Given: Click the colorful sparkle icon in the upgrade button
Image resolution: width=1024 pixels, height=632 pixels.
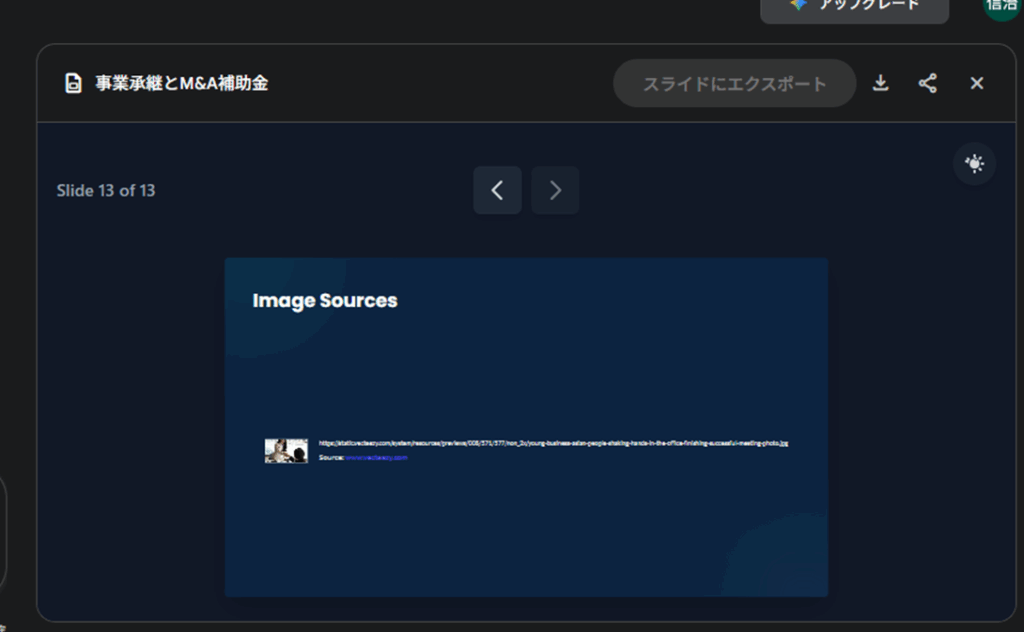Looking at the screenshot, I should point(797,5).
